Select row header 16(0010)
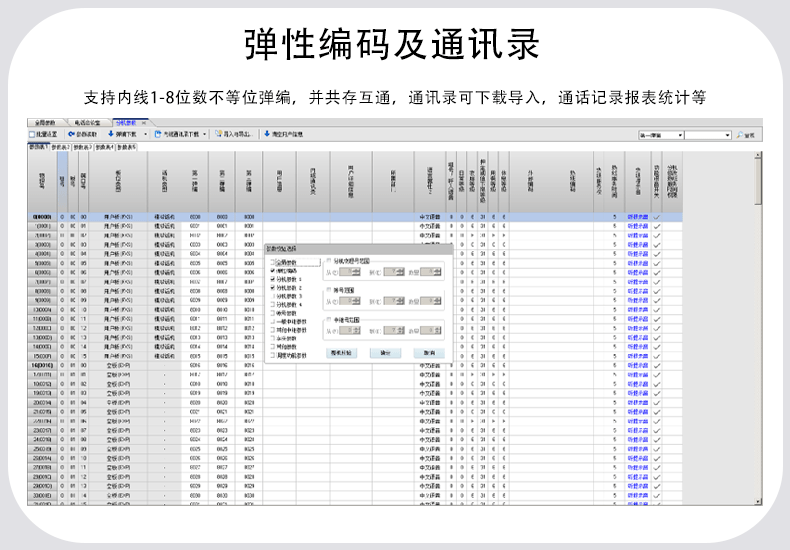Viewport: 790px width, 550px height. (42, 365)
